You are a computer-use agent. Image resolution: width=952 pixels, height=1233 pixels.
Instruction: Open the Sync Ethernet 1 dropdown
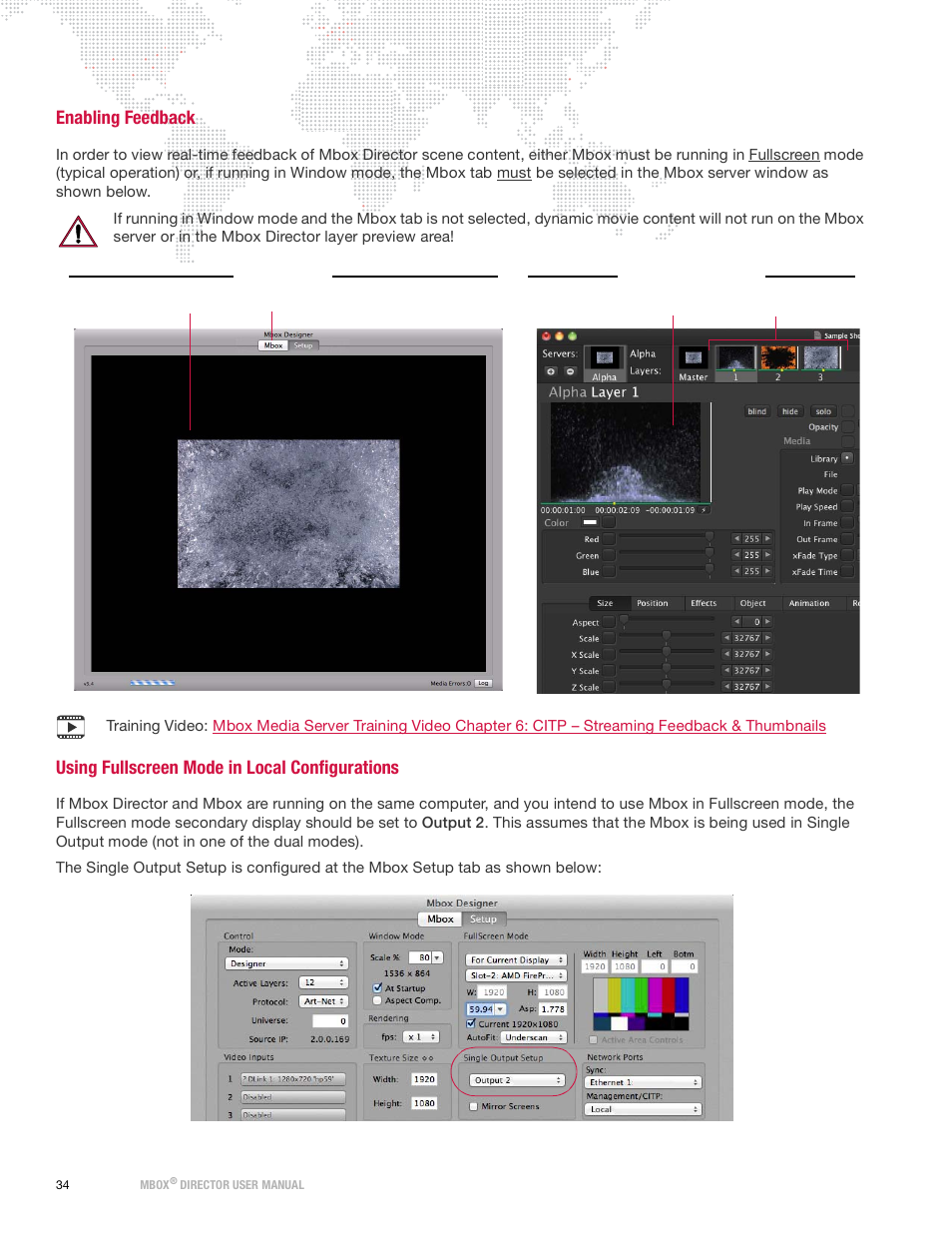coord(644,1082)
